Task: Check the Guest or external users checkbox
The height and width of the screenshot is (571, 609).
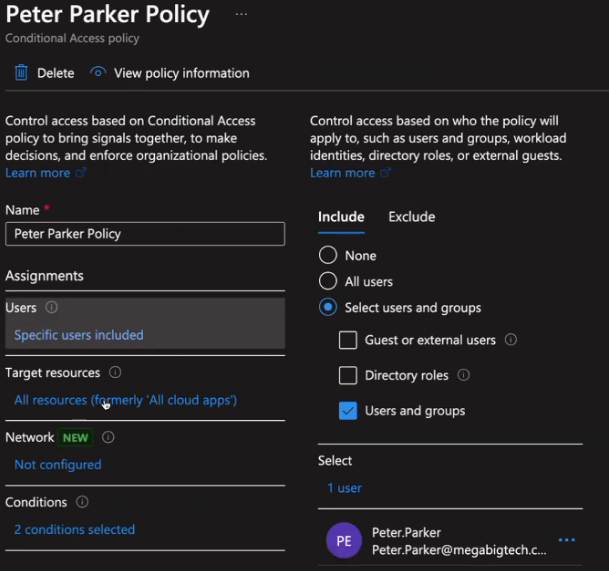Action: [348, 340]
